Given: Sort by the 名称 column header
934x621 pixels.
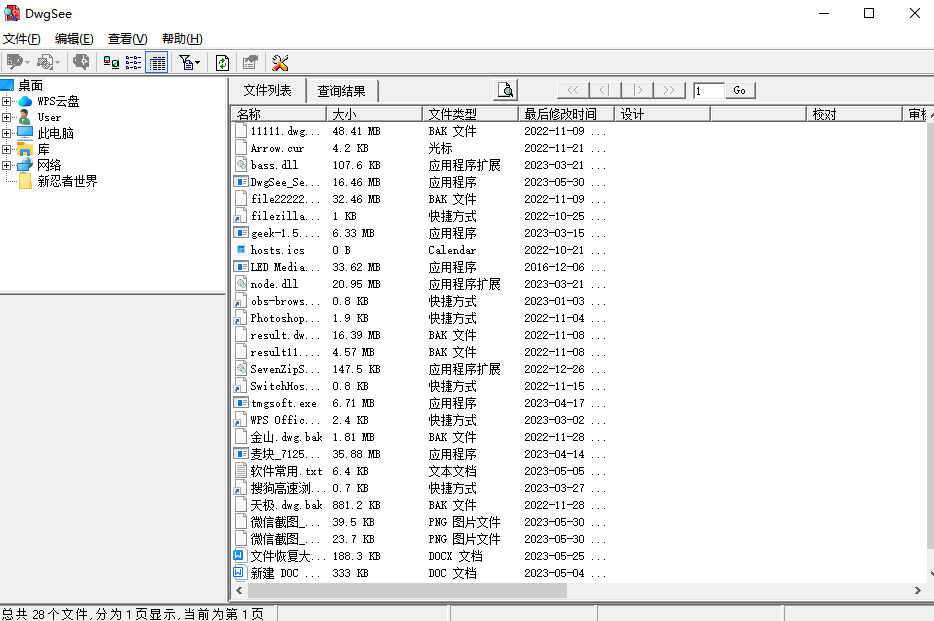Looking at the screenshot, I should coord(279,114).
